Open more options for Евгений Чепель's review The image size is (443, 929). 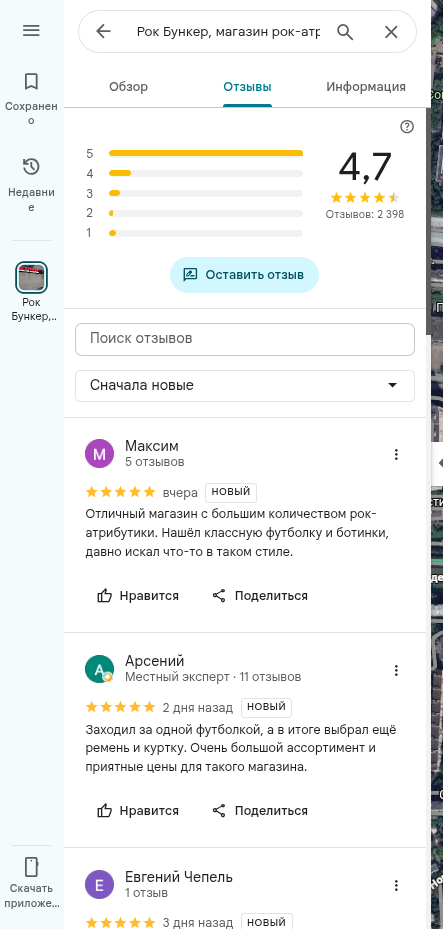tap(396, 886)
